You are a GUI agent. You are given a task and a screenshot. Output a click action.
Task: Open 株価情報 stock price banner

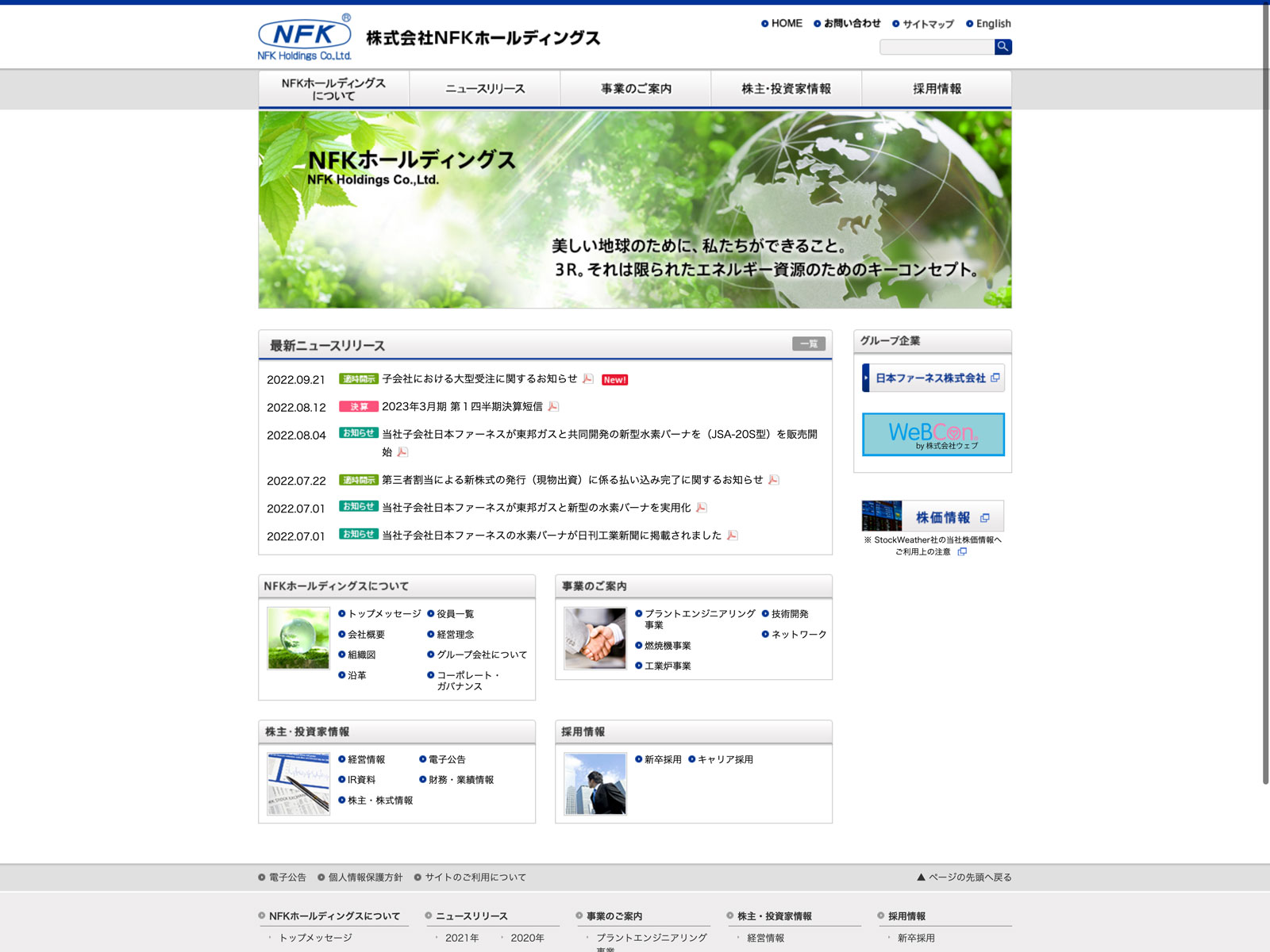(933, 516)
